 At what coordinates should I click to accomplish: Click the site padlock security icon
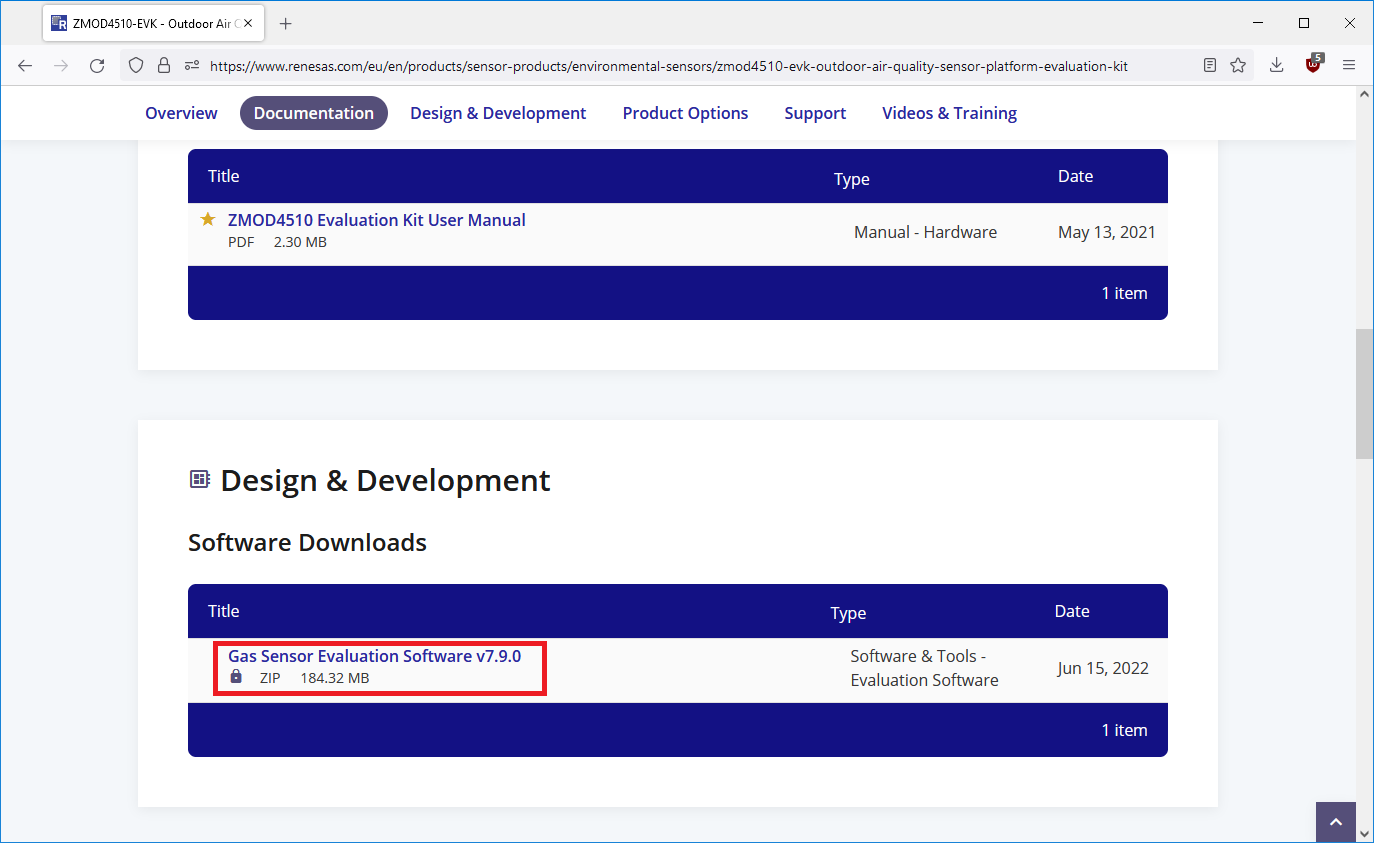[x=164, y=66]
